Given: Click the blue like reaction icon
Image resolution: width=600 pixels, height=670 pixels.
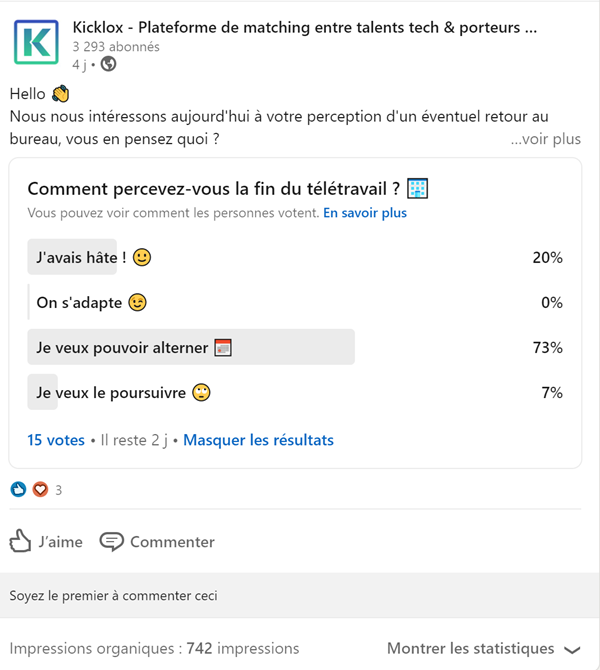Looking at the screenshot, I should (18, 489).
